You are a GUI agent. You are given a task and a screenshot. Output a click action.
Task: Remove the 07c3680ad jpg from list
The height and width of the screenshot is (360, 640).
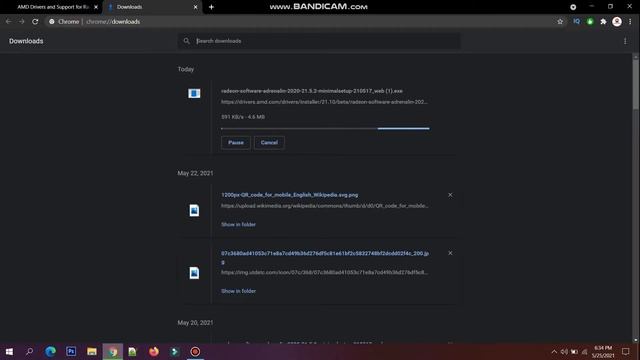450,253
